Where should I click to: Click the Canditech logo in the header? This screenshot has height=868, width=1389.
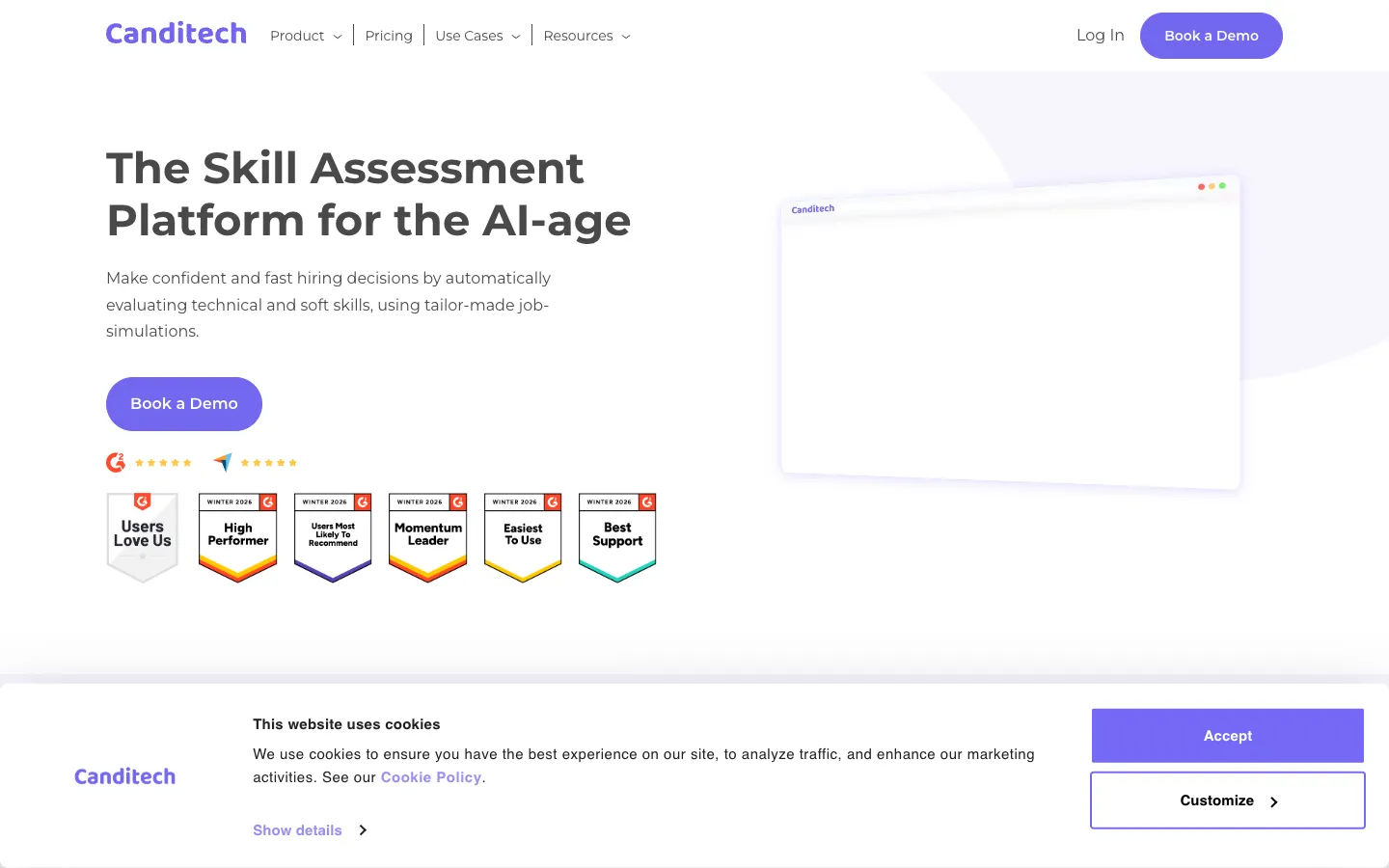[176, 34]
